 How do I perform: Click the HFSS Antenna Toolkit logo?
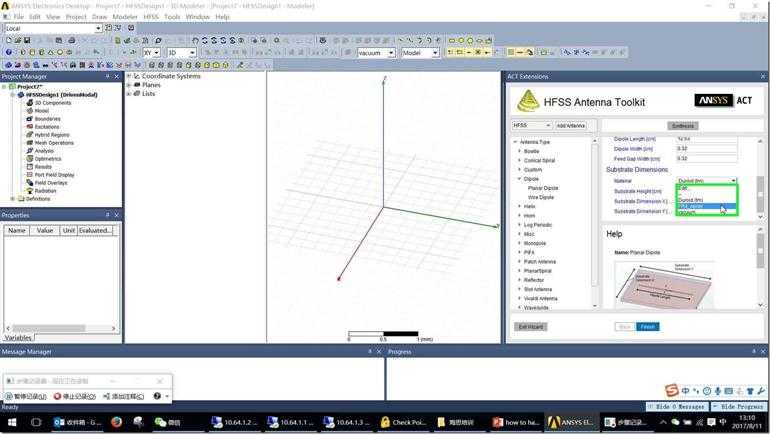(528, 101)
